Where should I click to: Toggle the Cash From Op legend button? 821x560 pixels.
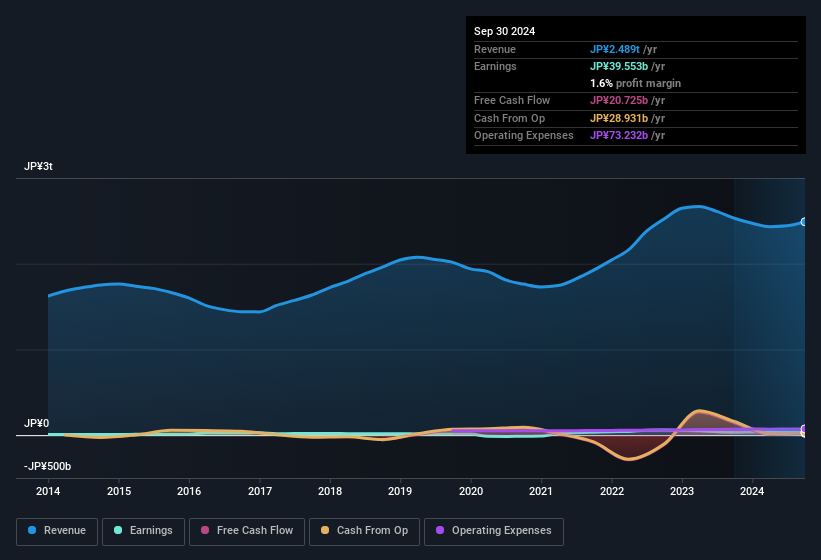click(364, 531)
